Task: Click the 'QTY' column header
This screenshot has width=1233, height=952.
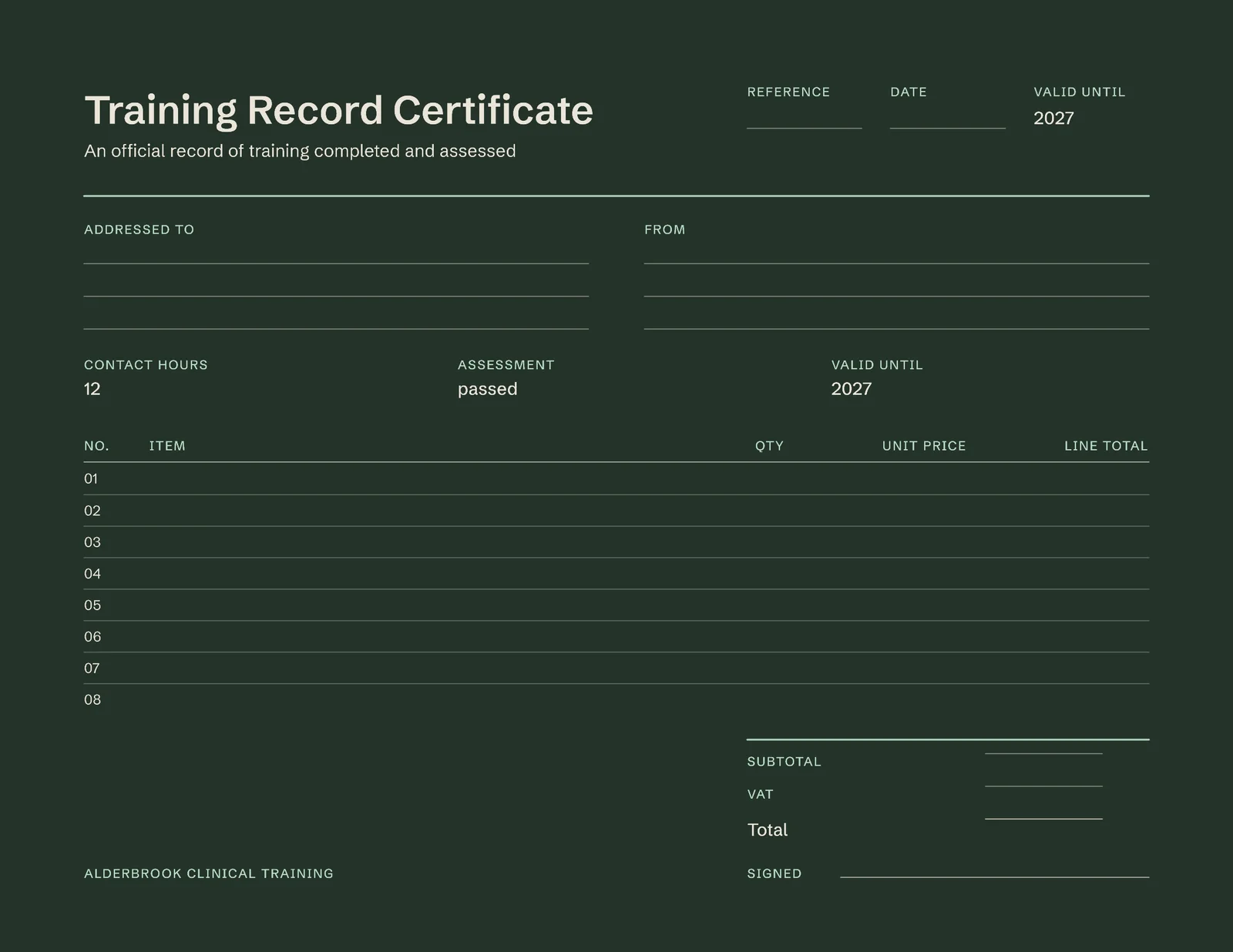Action: (x=769, y=446)
